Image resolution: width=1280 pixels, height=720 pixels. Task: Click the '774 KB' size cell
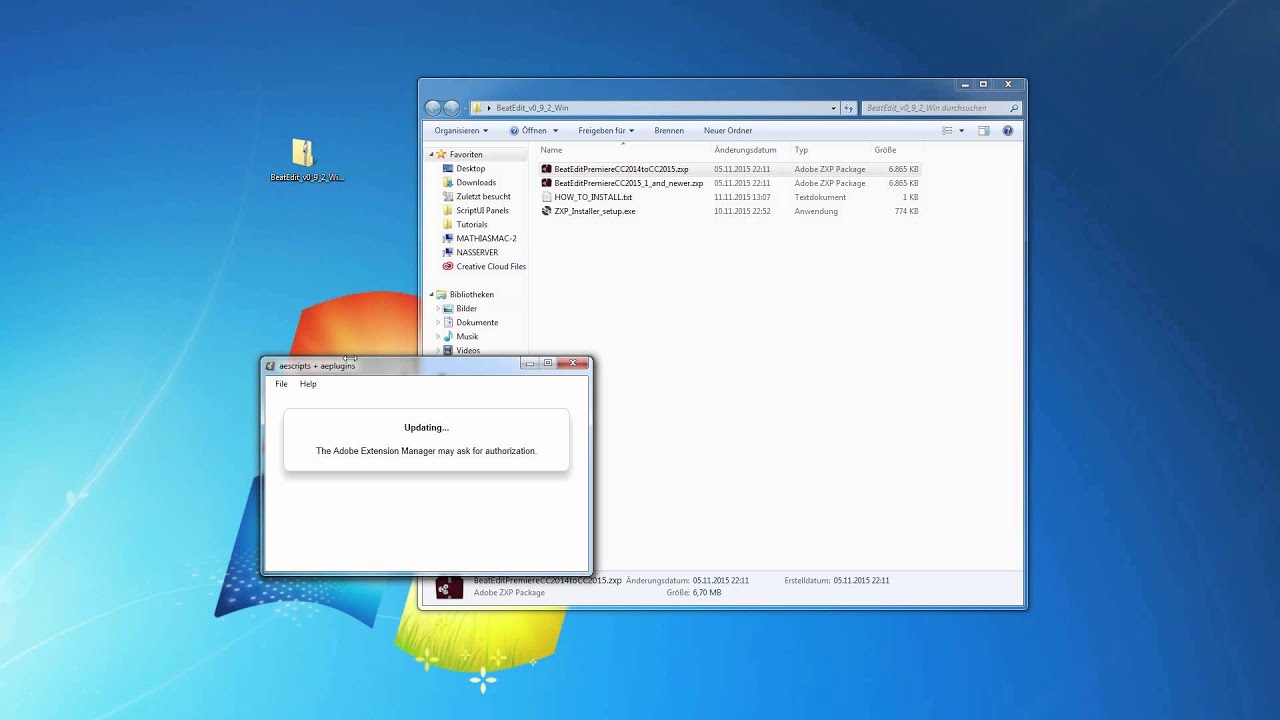tap(906, 211)
